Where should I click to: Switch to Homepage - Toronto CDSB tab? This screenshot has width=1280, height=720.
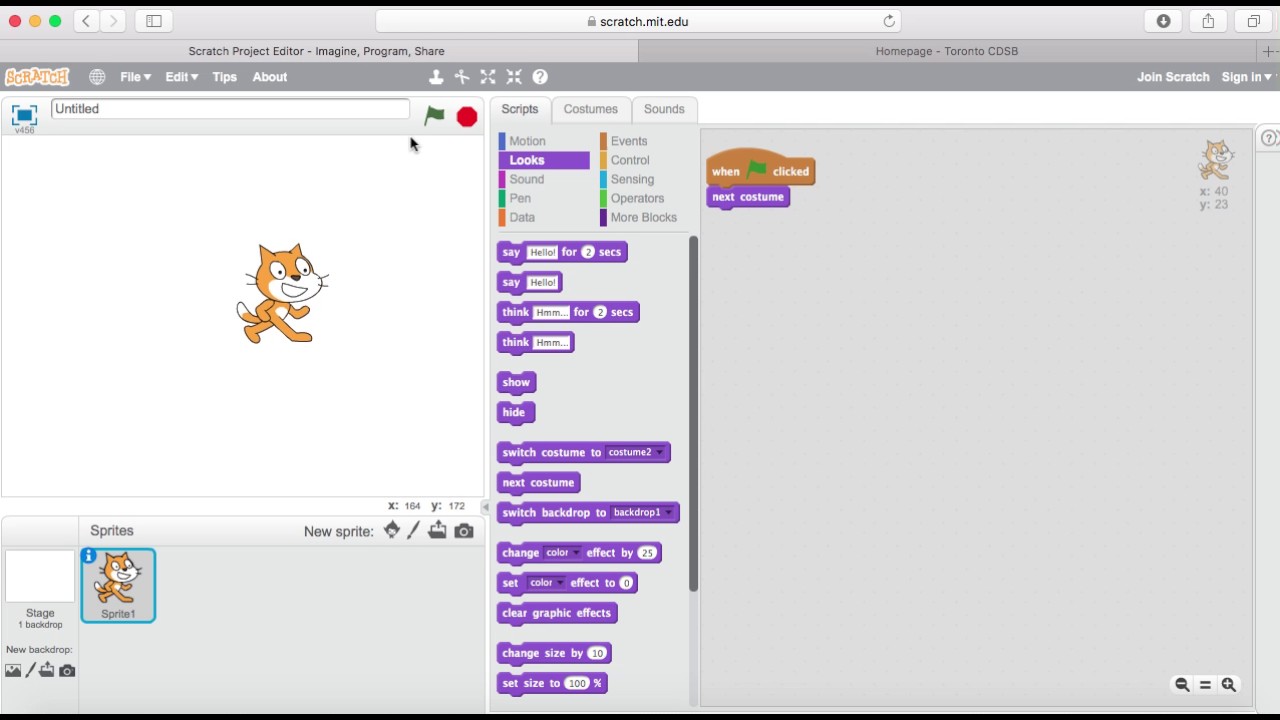coord(947,51)
